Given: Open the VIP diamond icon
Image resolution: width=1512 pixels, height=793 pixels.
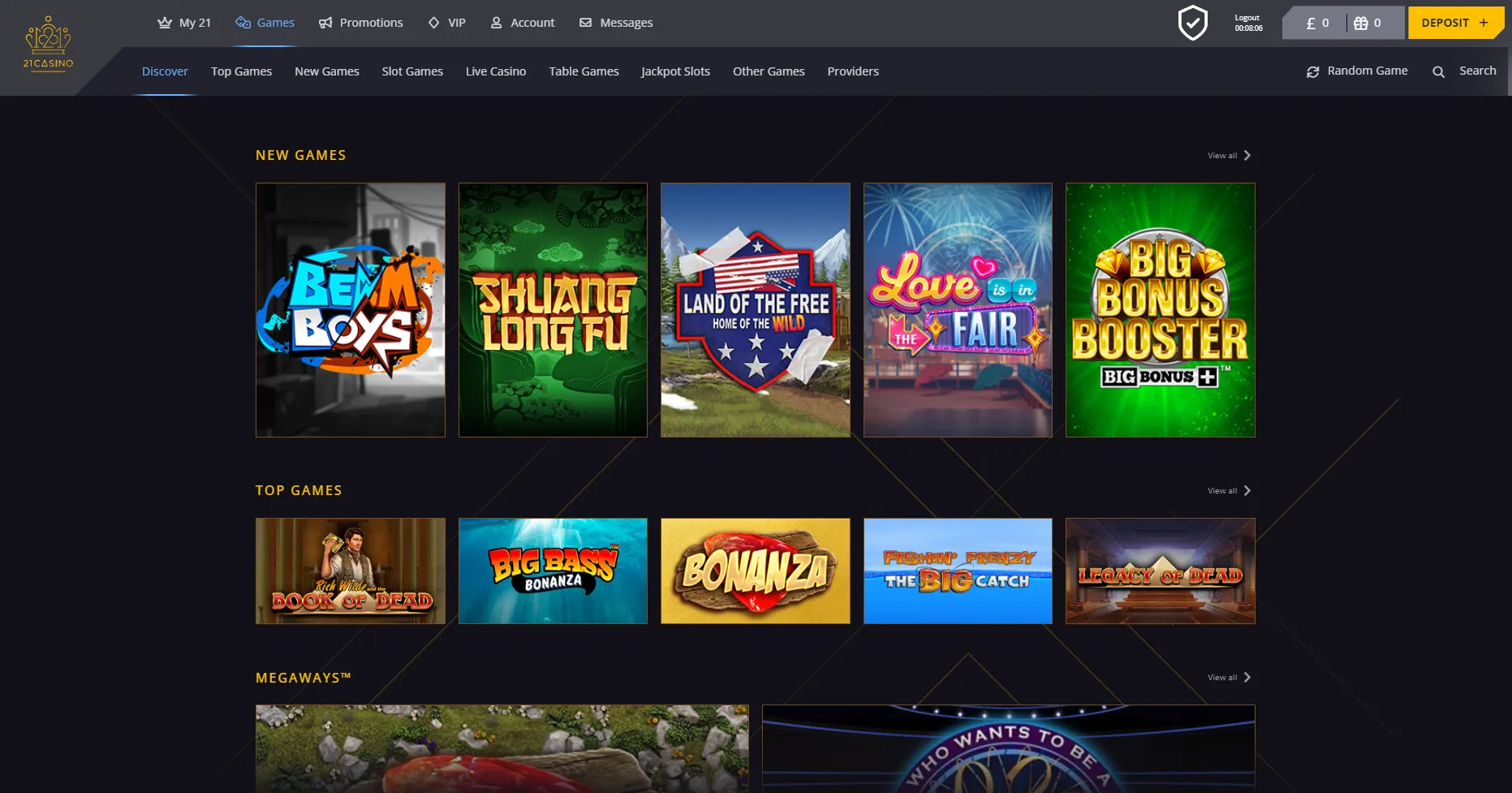Looking at the screenshot, I should (x=433, y=23).
